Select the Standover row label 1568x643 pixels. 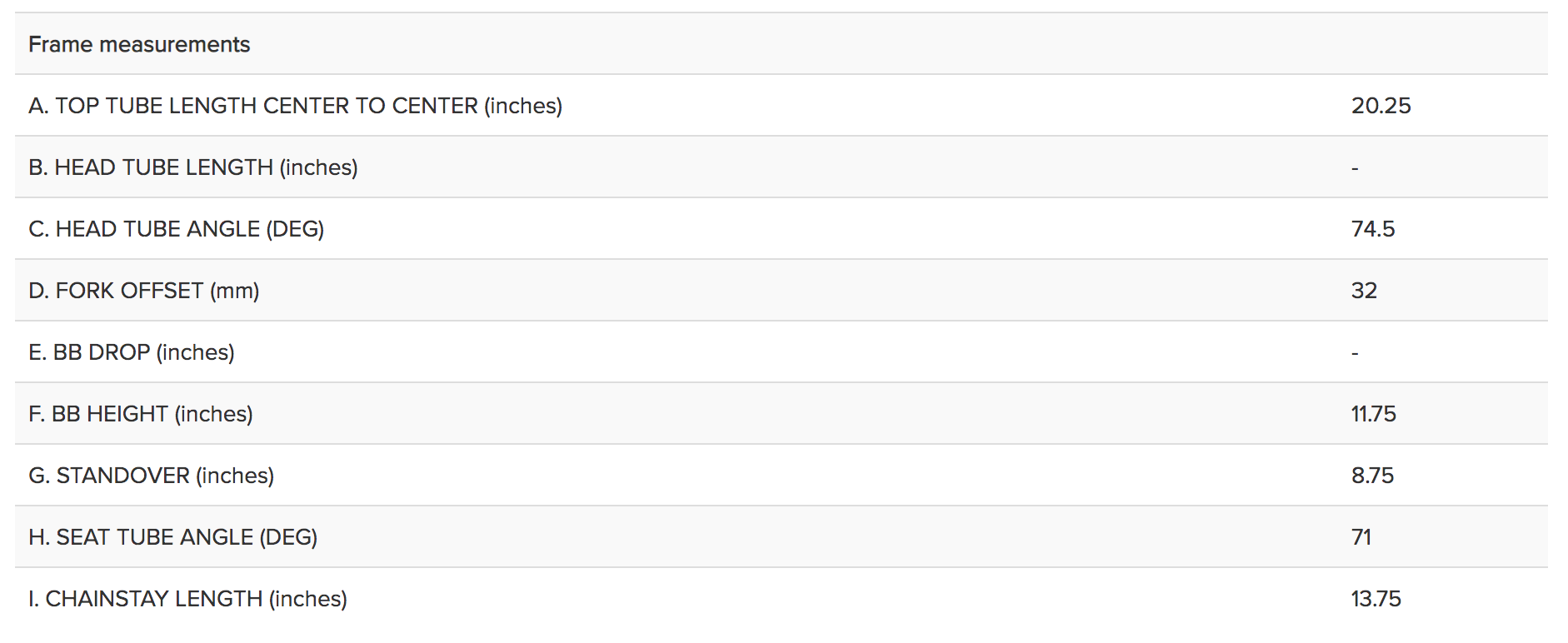(151, 476)
